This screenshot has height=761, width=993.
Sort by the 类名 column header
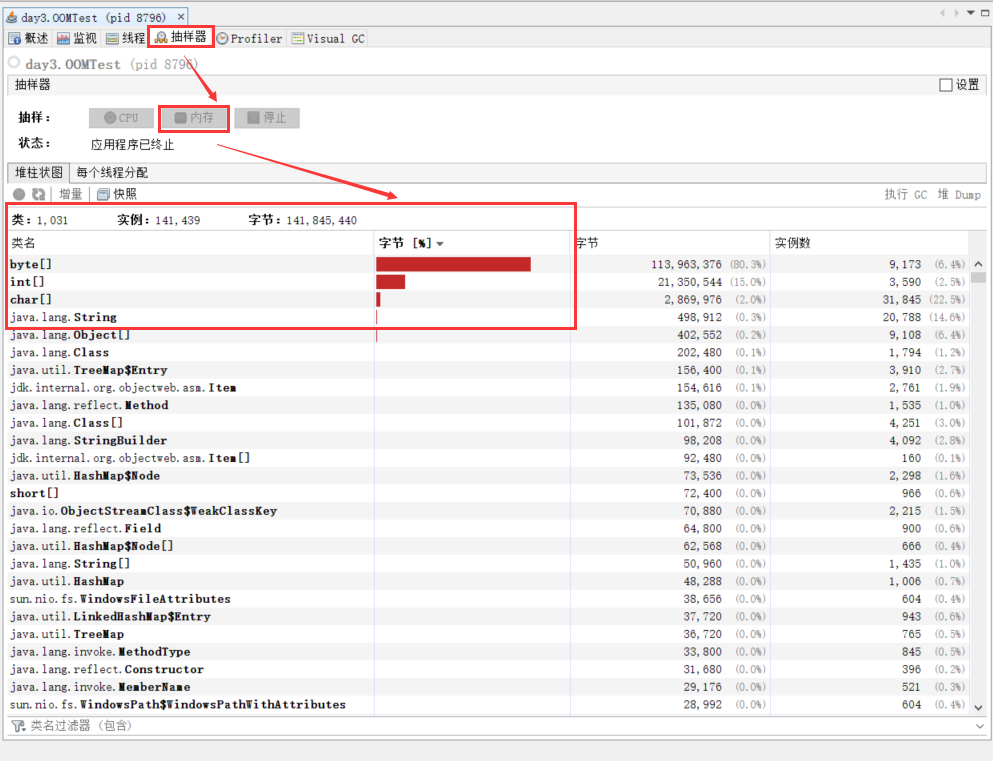pos(191,243)
